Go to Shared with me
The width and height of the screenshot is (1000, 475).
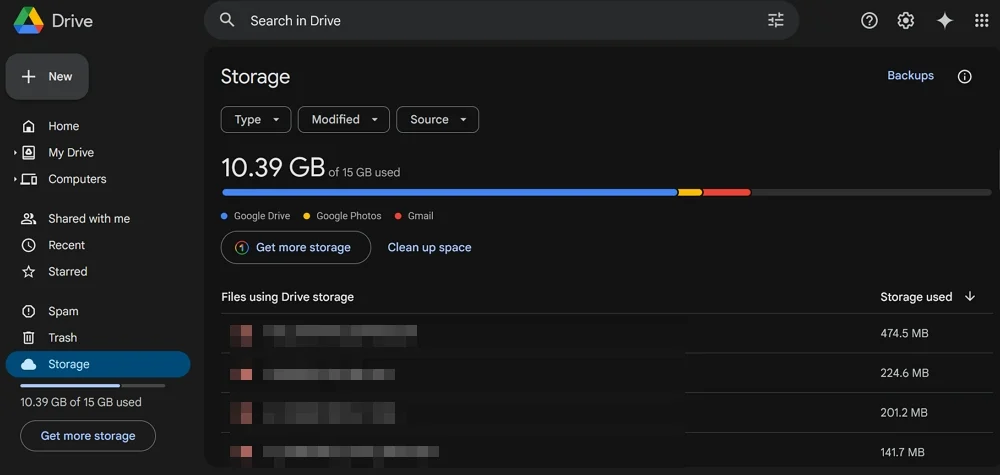click(88, 219)
